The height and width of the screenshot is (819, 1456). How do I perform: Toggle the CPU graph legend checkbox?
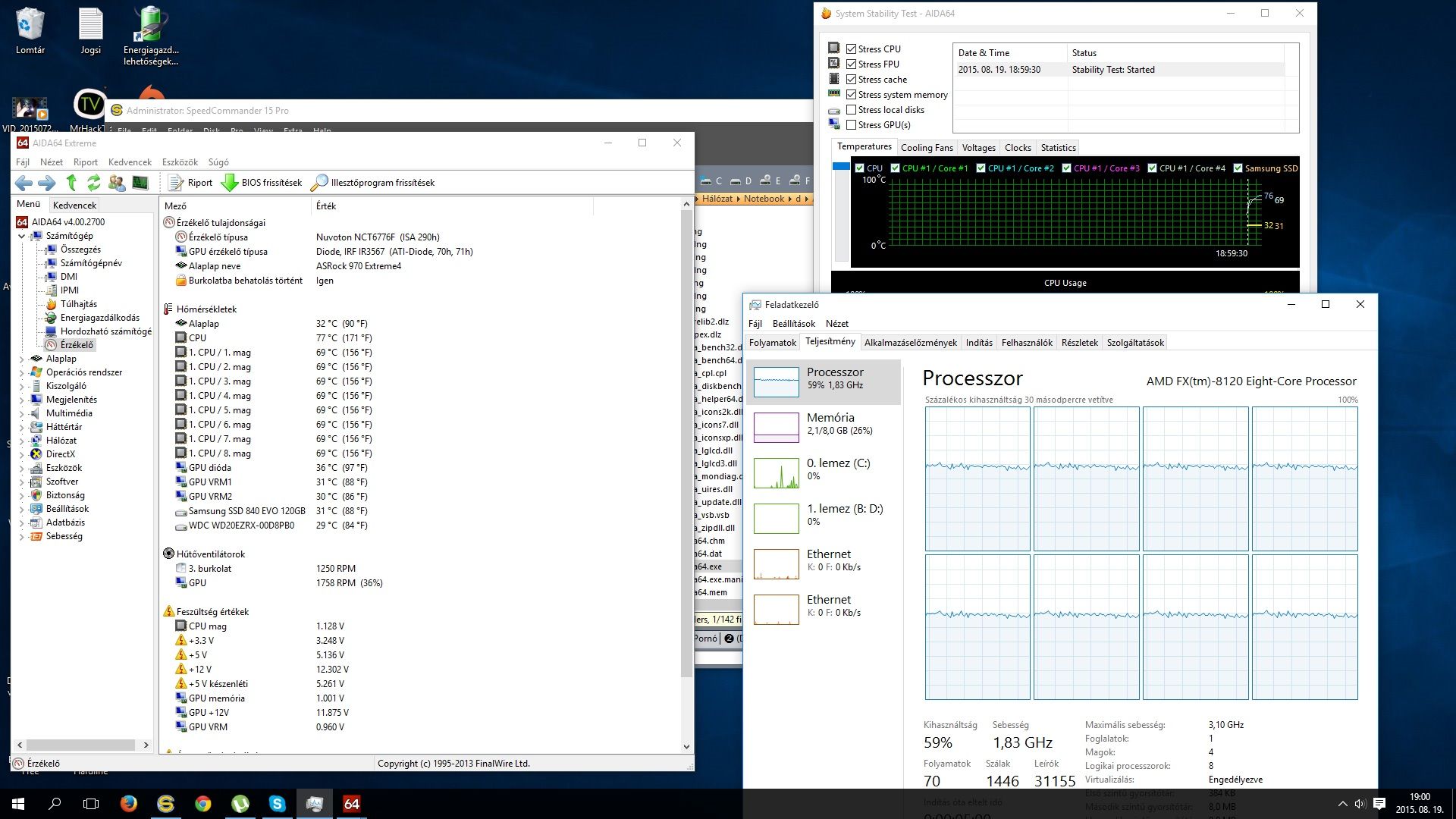(x=859, y=168)
